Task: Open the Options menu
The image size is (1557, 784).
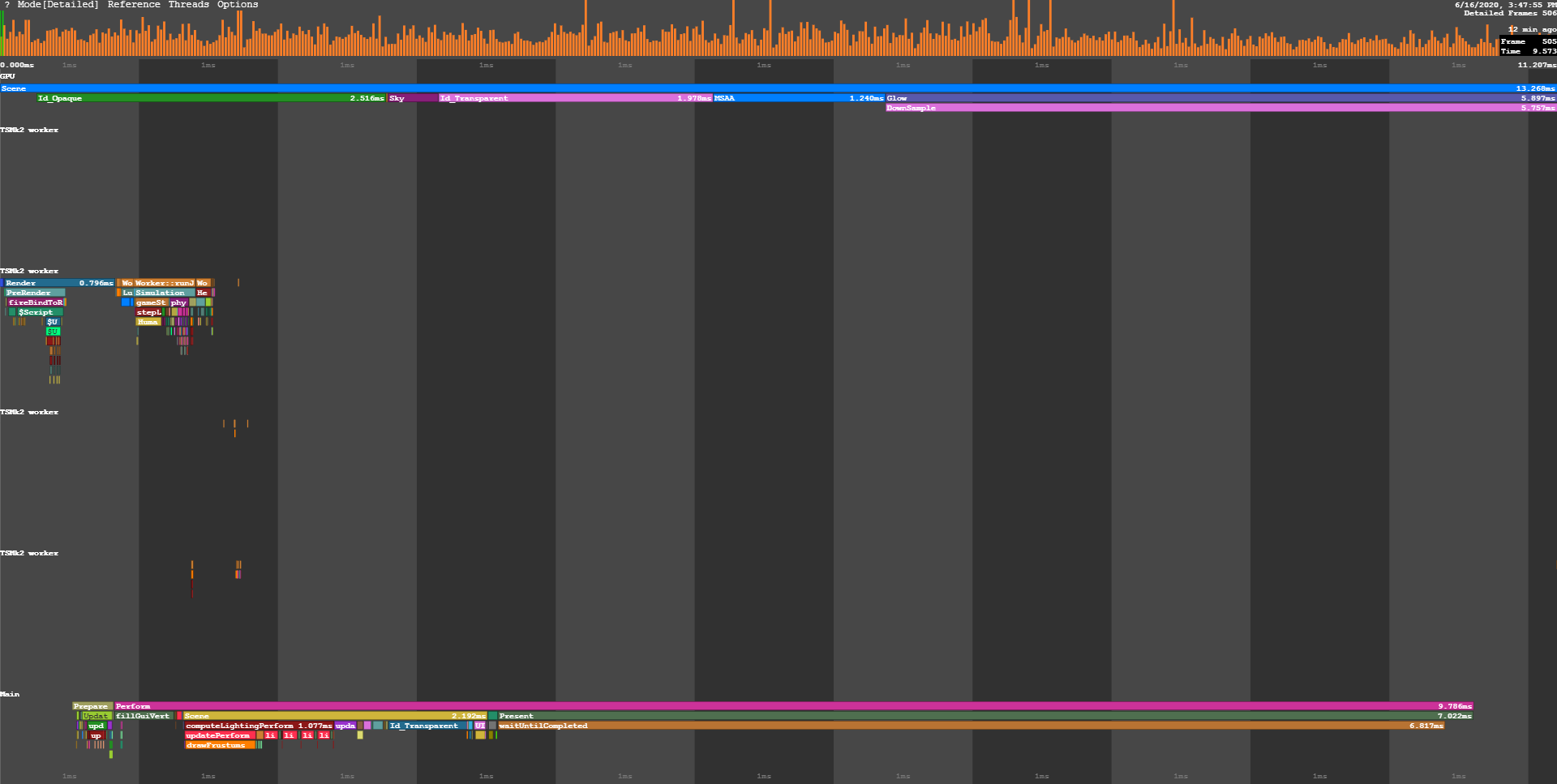Action: [x=238, y=5]
